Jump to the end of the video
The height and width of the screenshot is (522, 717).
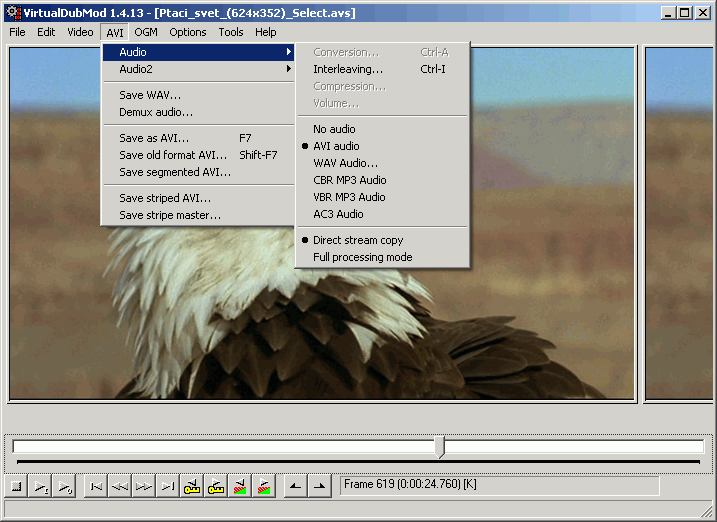coord(168,486)
